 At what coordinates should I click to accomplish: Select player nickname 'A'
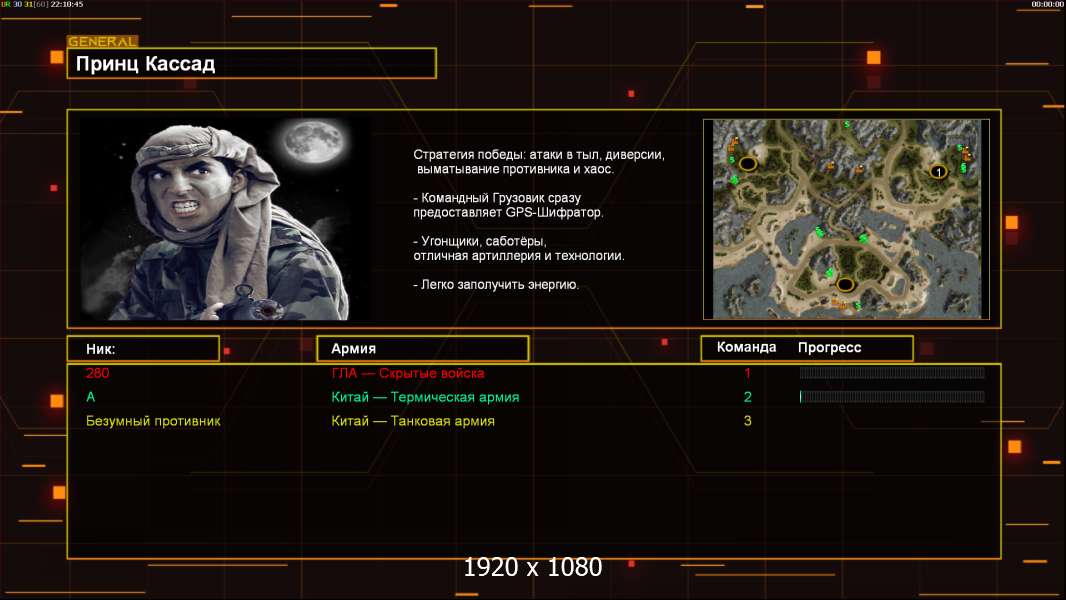point(90,397)
